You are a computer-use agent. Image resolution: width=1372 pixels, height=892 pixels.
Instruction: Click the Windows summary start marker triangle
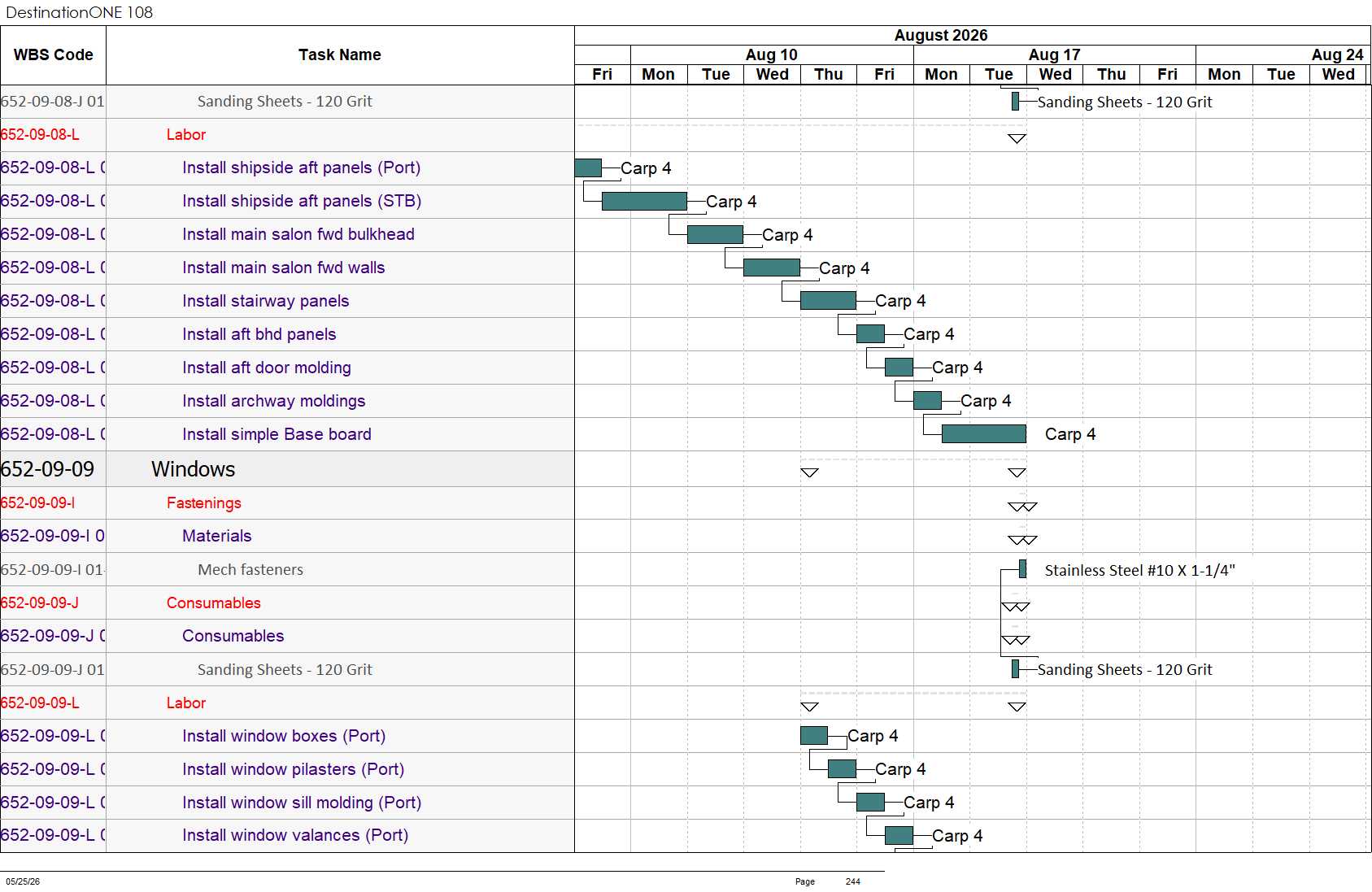click(x=809, y=472)
